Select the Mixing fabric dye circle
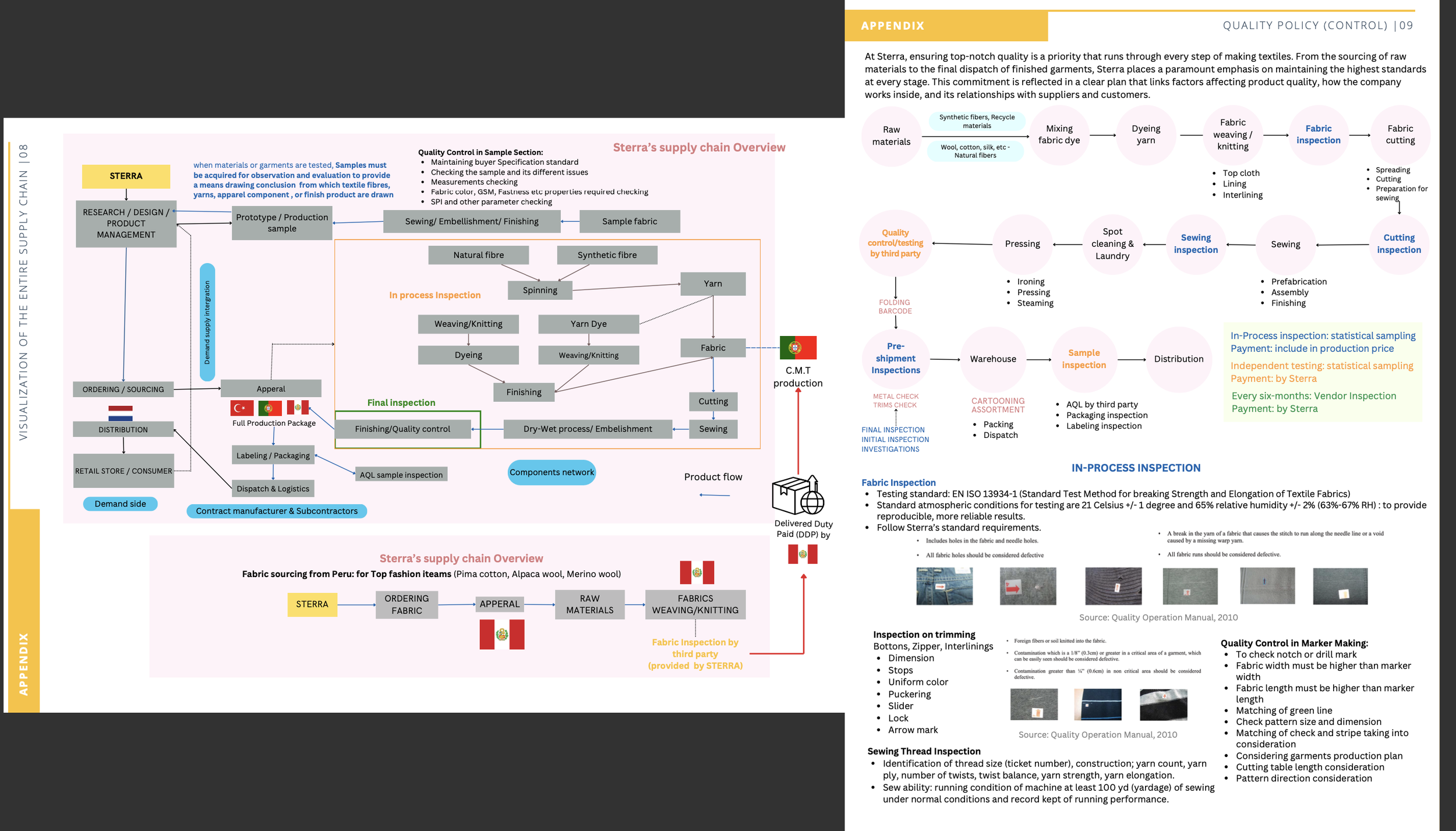Image resolution: width=1456 pixels, height=831 pixels. (1059, 135)
